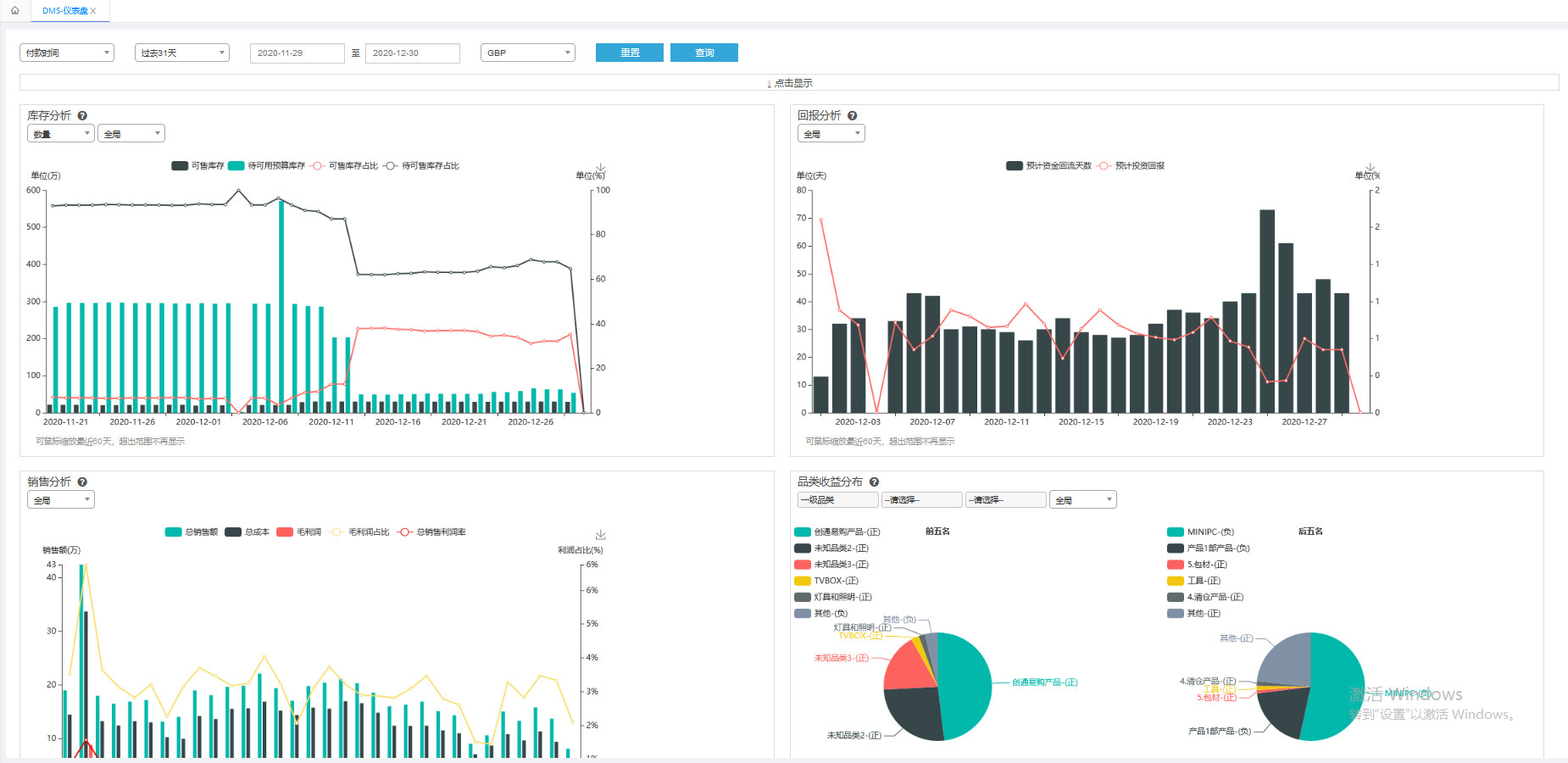Click the 查询 button

703,53
